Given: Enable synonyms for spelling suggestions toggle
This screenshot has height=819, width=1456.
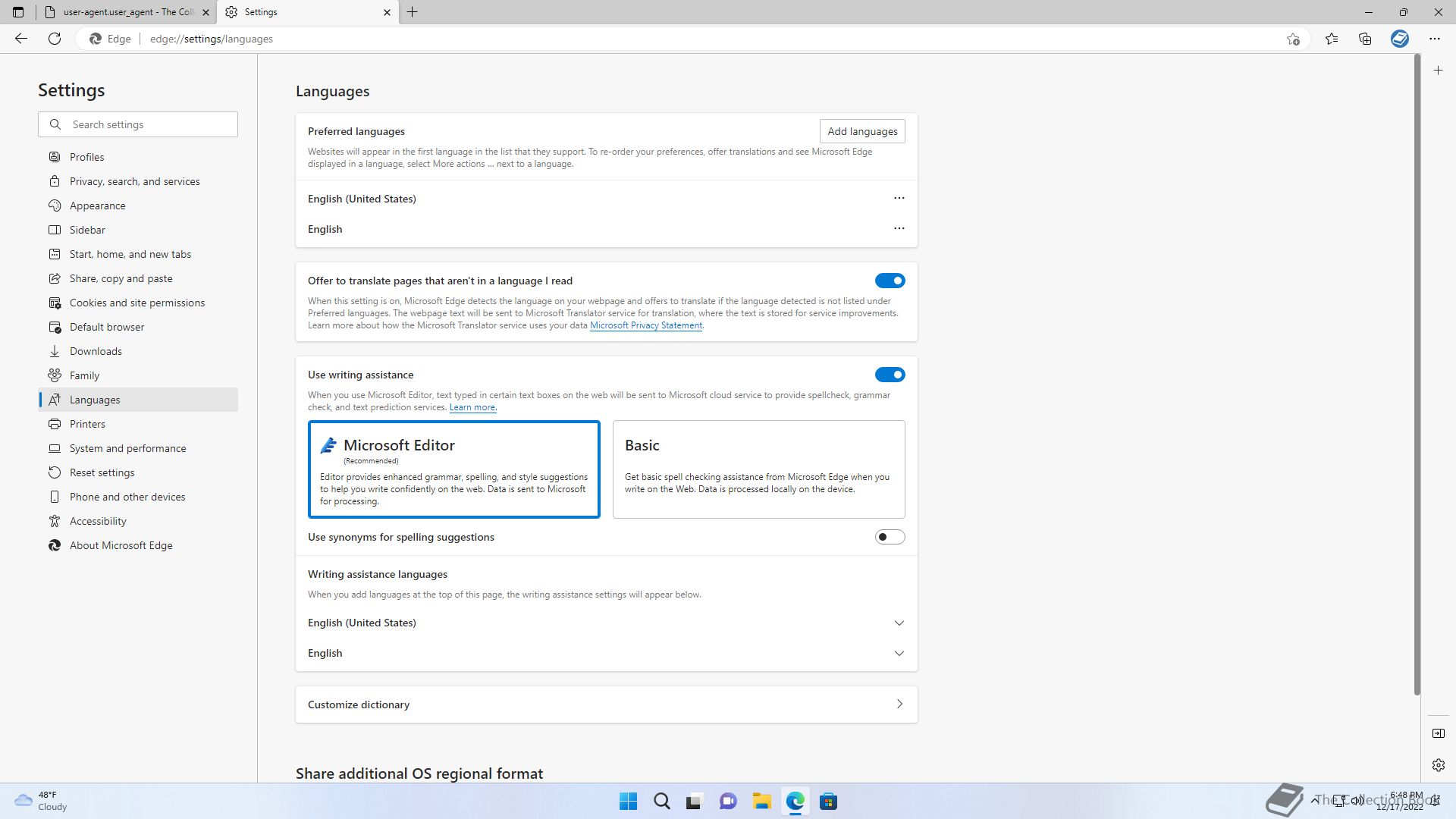Looking at the screenshot, I should [890, 537].
